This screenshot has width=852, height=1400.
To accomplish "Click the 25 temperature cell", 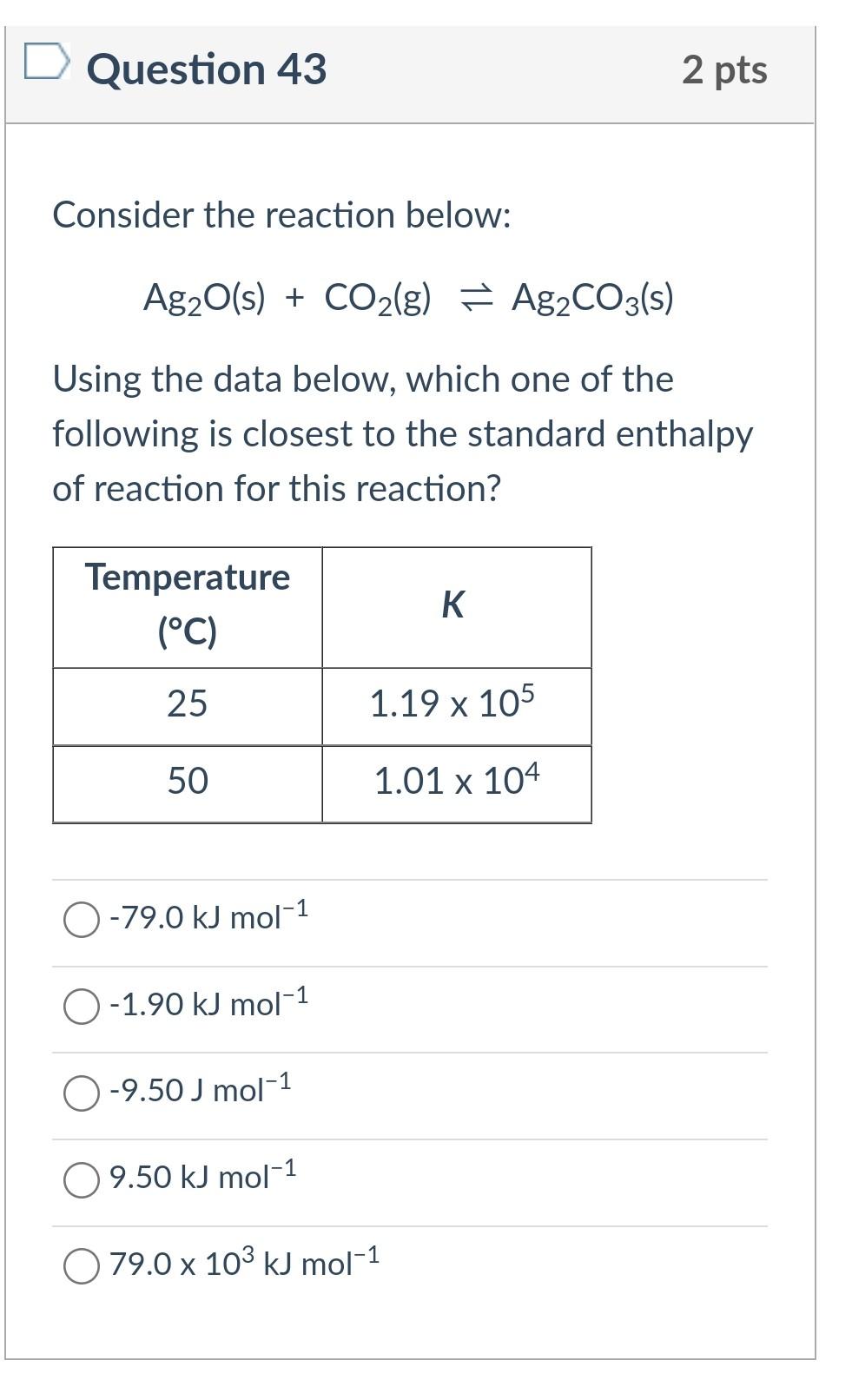I will coord(188,705).
